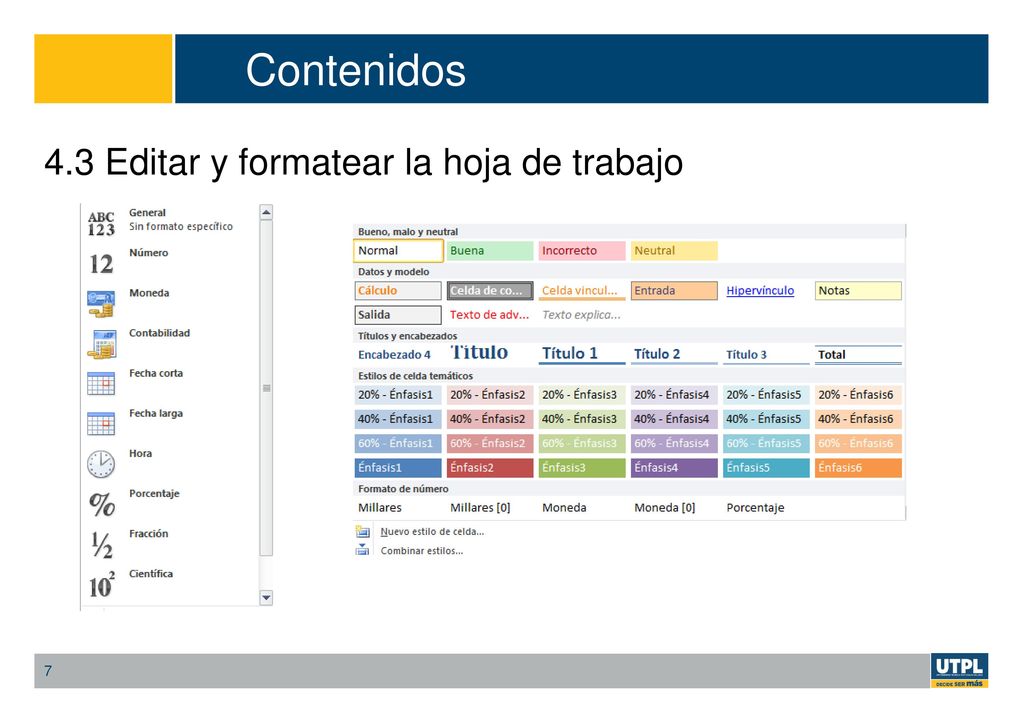Choose Millares [0] number format style

(480, 507)
